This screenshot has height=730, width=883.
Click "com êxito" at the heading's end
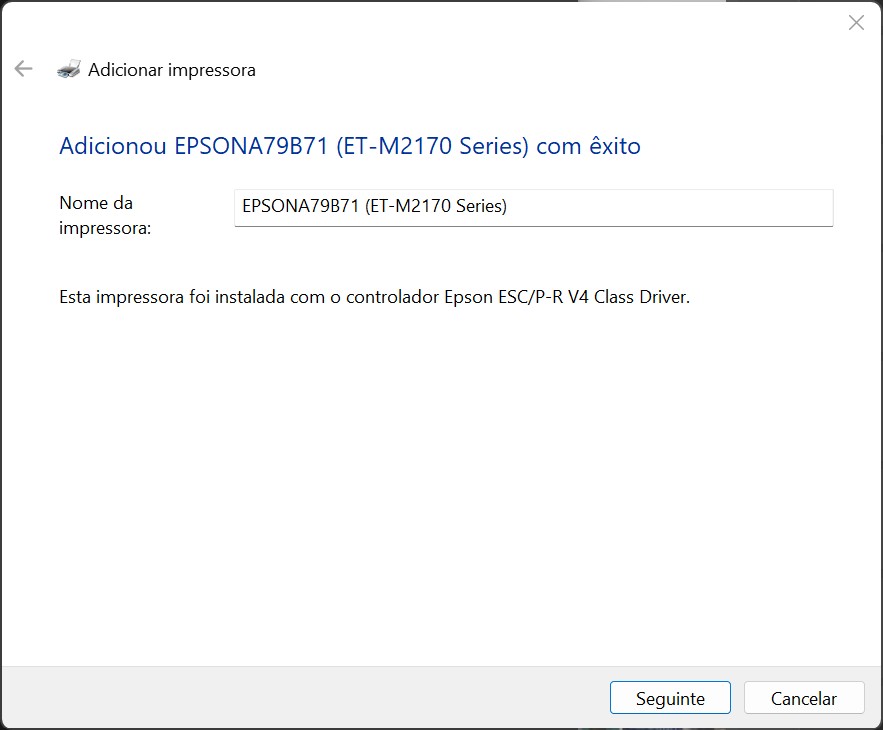[x=588, y=146]
